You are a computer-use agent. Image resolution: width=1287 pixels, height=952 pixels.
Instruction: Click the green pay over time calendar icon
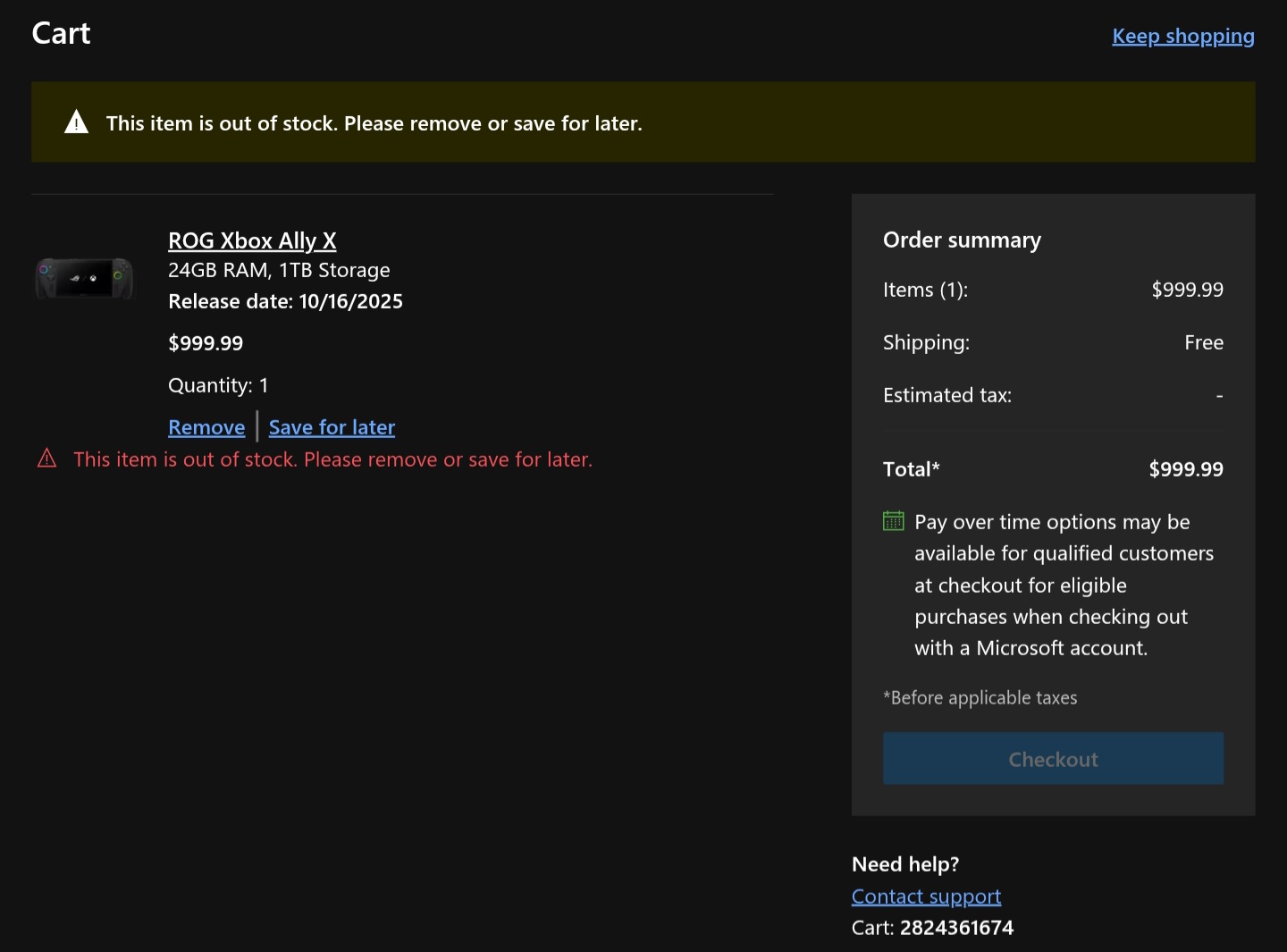tap(893, 521)
